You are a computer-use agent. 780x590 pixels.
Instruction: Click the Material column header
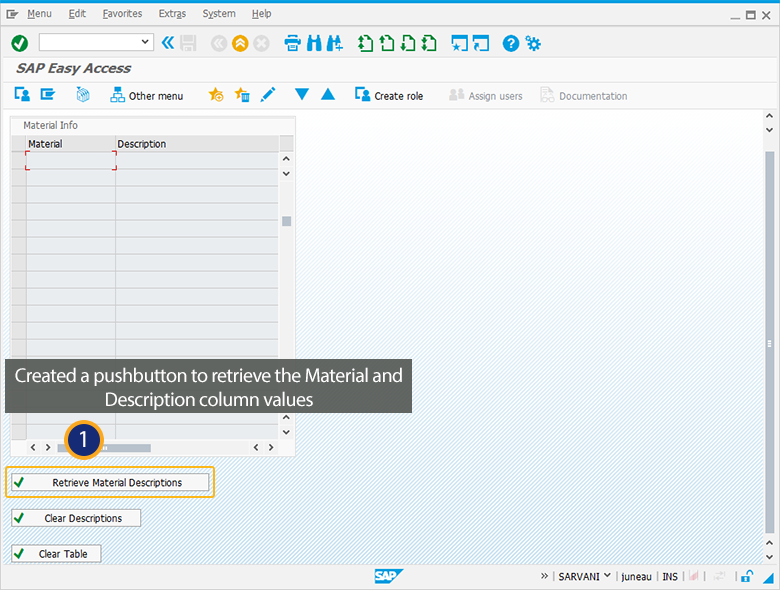[71, 144]
